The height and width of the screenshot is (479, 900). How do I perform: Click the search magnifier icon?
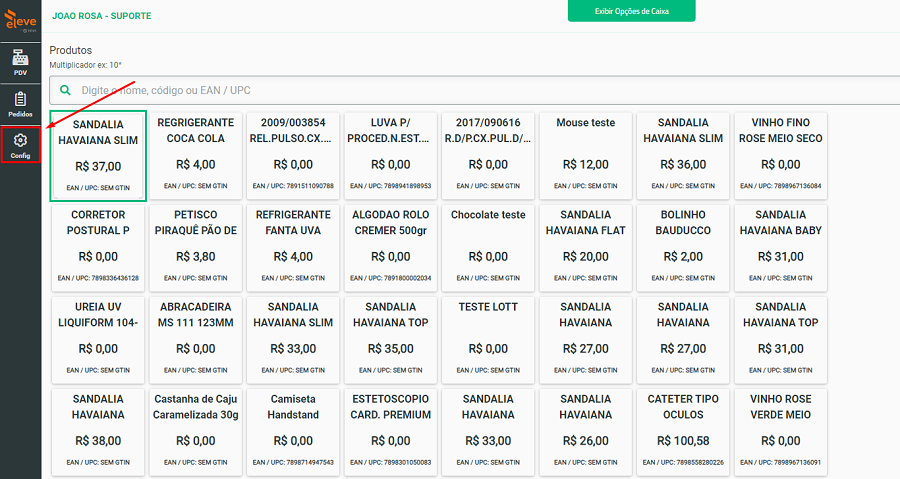click(x=66, y=90)
